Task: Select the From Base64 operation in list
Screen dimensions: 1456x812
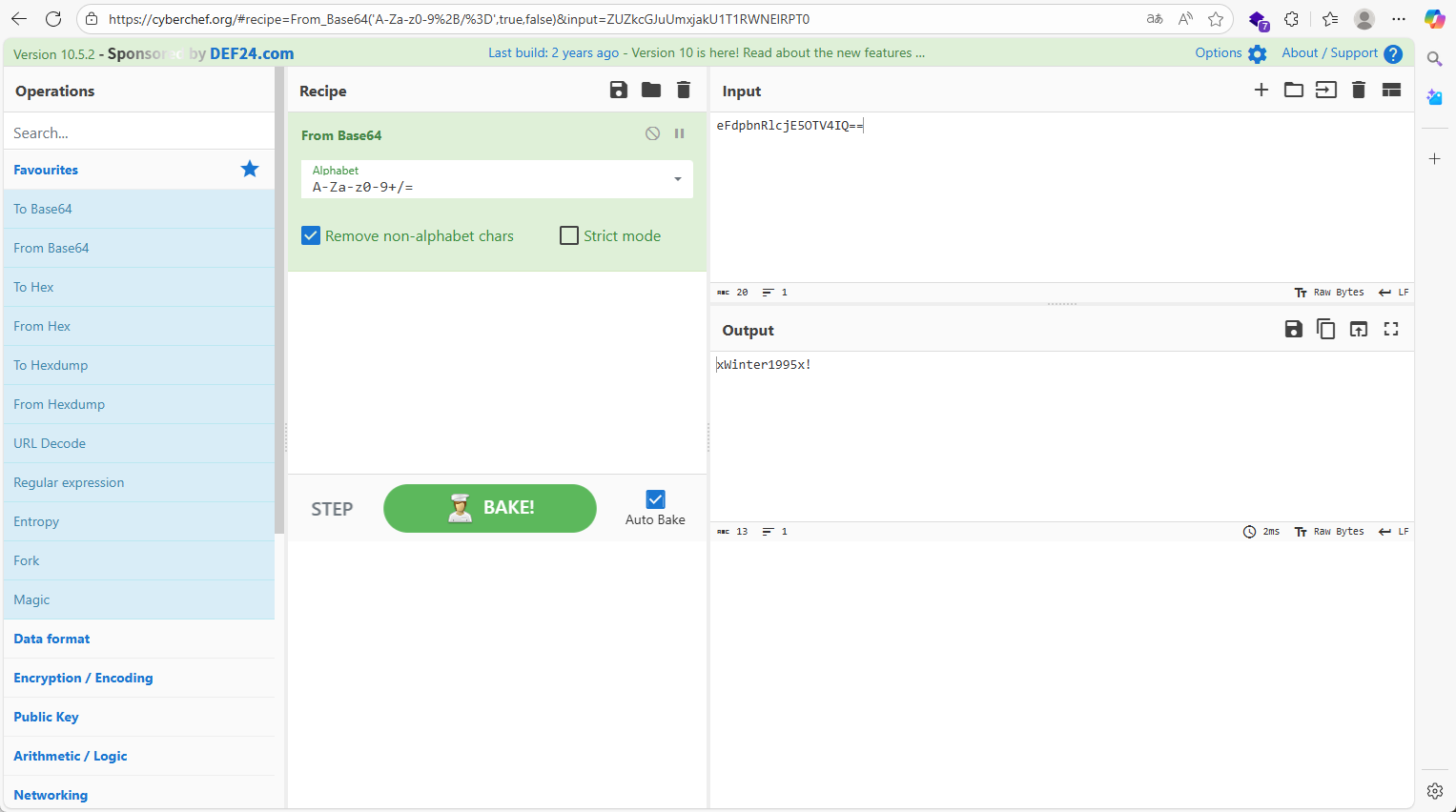Action: [x=139, y=248]
